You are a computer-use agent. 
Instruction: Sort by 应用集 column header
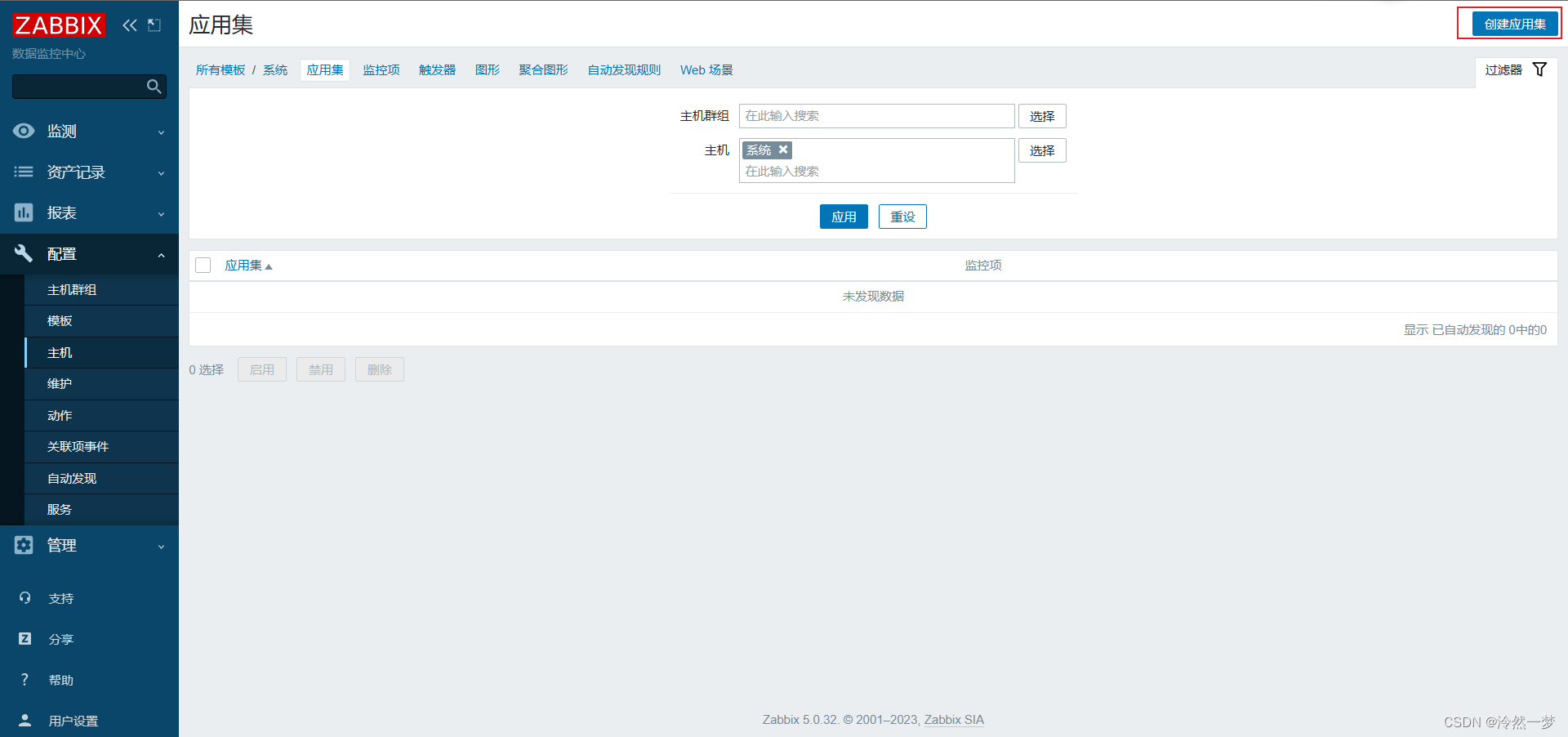(x=248, y=266)
